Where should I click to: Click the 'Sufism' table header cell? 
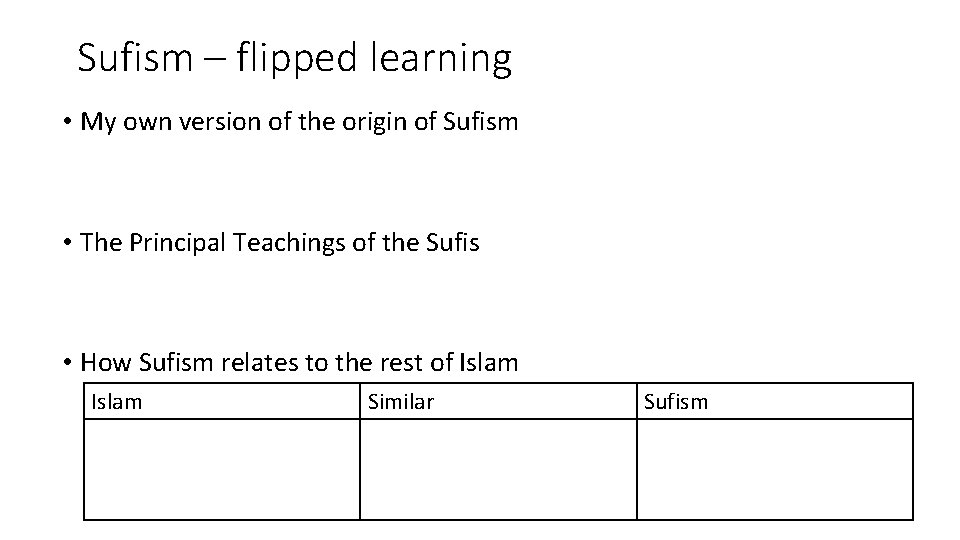click(774, 402)
